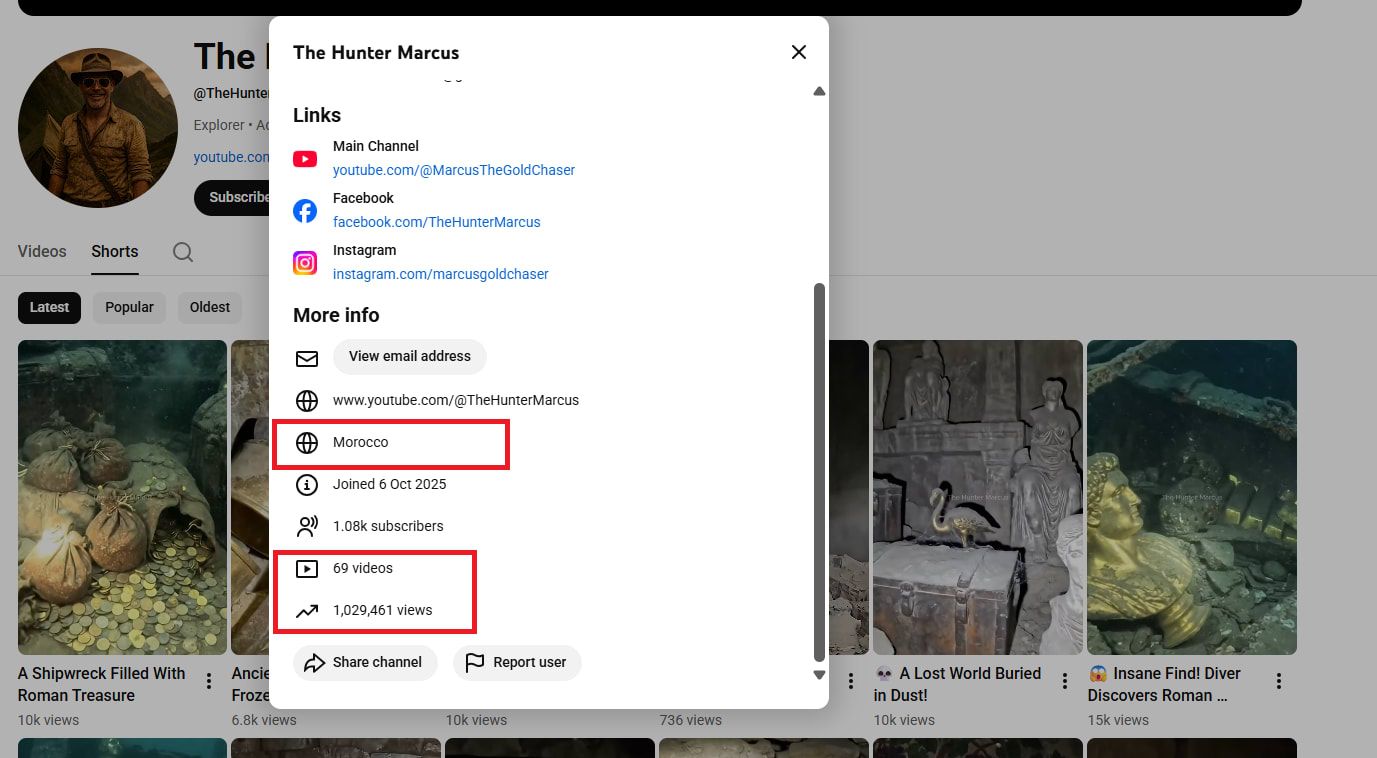Click the subscribers icon beside 1.08k subscribers
The height and width of the screenshot is (758, 1377).
click(307, 526)
